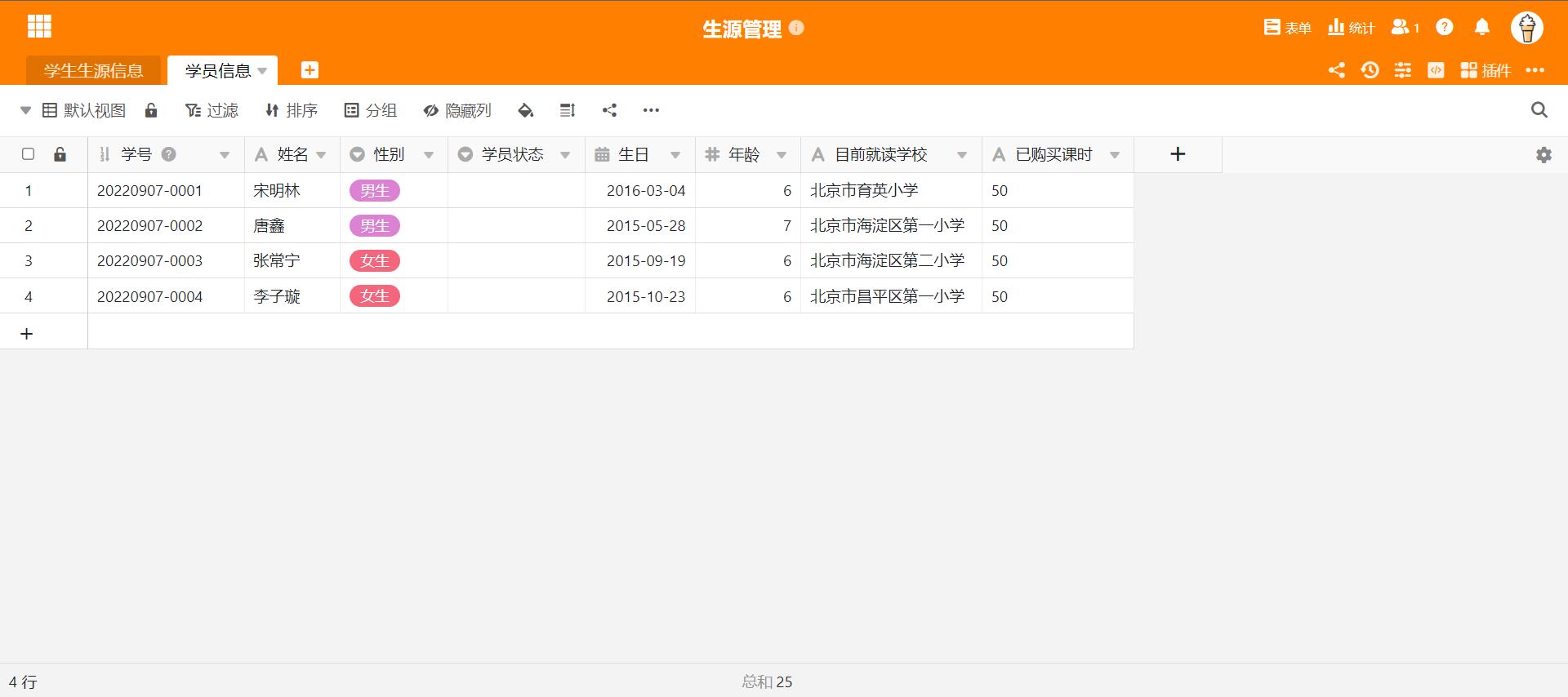1568x697 pixels.
Task: Click the 女生 tag for 李子璇
Action: [375, 295]
